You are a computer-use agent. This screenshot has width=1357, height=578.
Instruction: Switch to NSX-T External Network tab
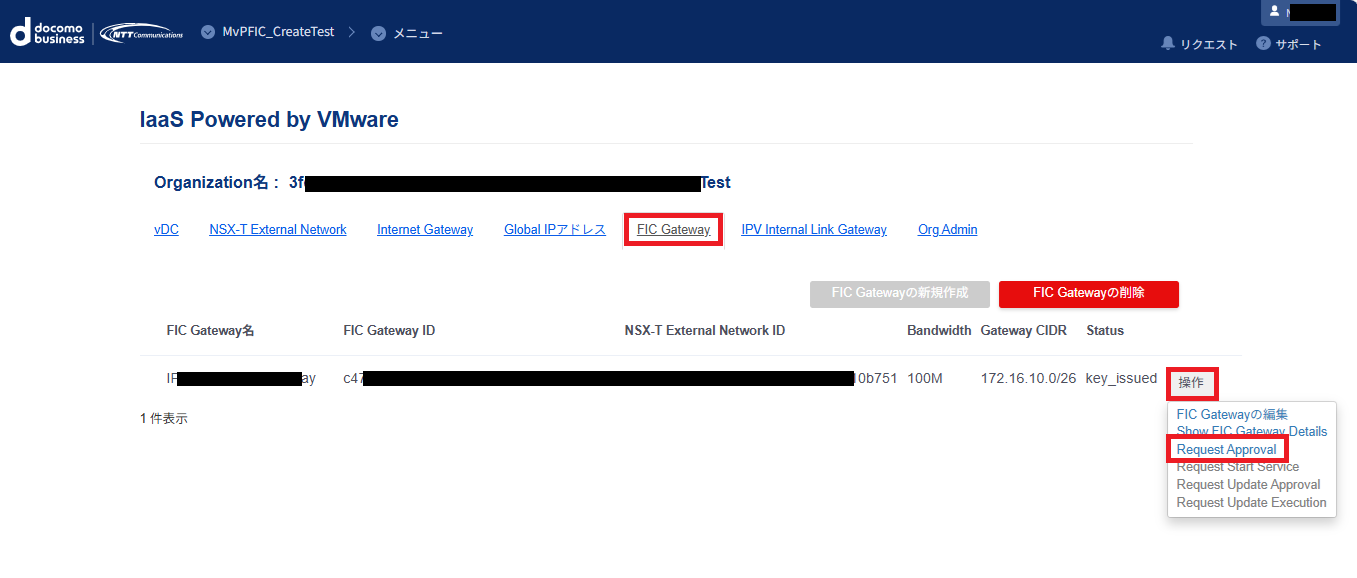(278, 229)
